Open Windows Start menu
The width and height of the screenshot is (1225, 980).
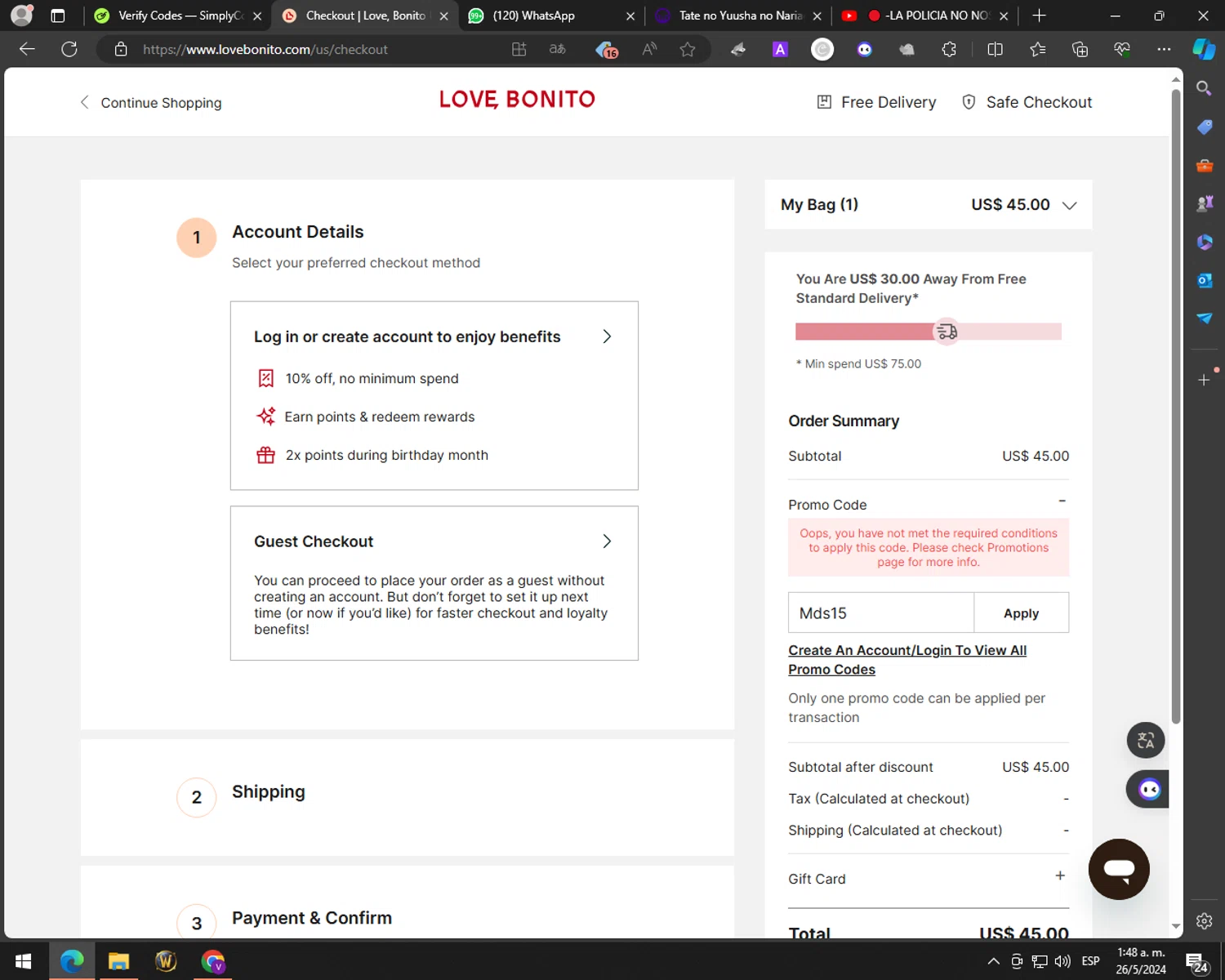(x=23, y=961)
